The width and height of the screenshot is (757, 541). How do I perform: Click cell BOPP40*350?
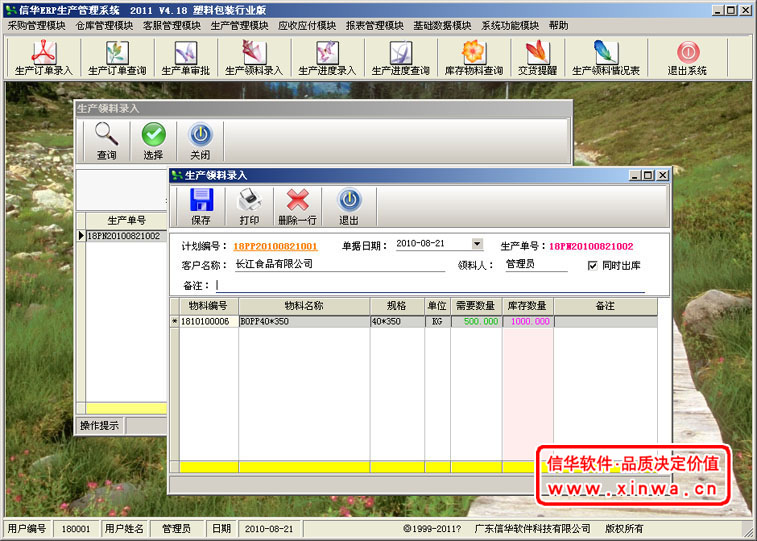point(304,321)
